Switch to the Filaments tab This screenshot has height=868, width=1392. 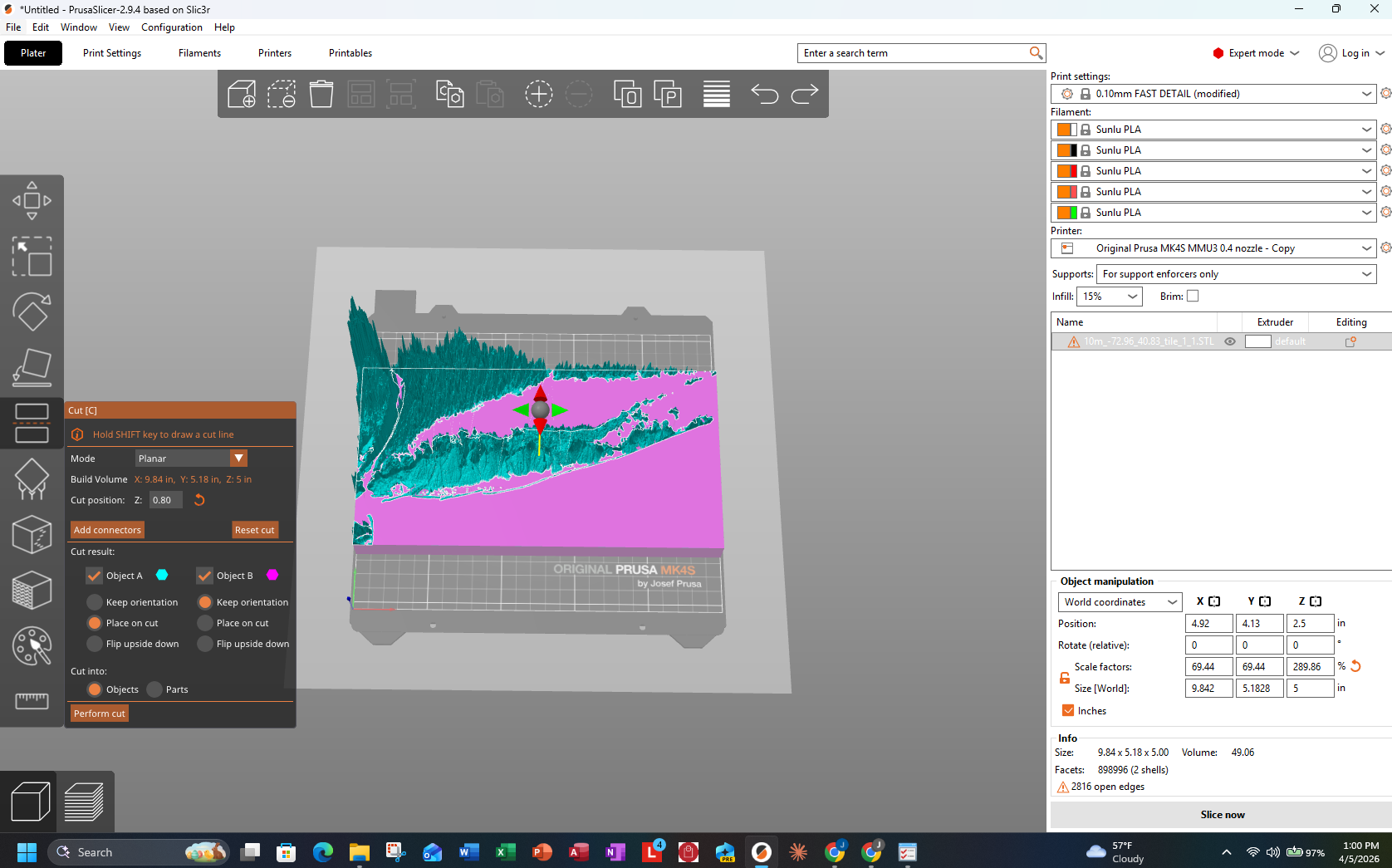click(x=199, y=53)
